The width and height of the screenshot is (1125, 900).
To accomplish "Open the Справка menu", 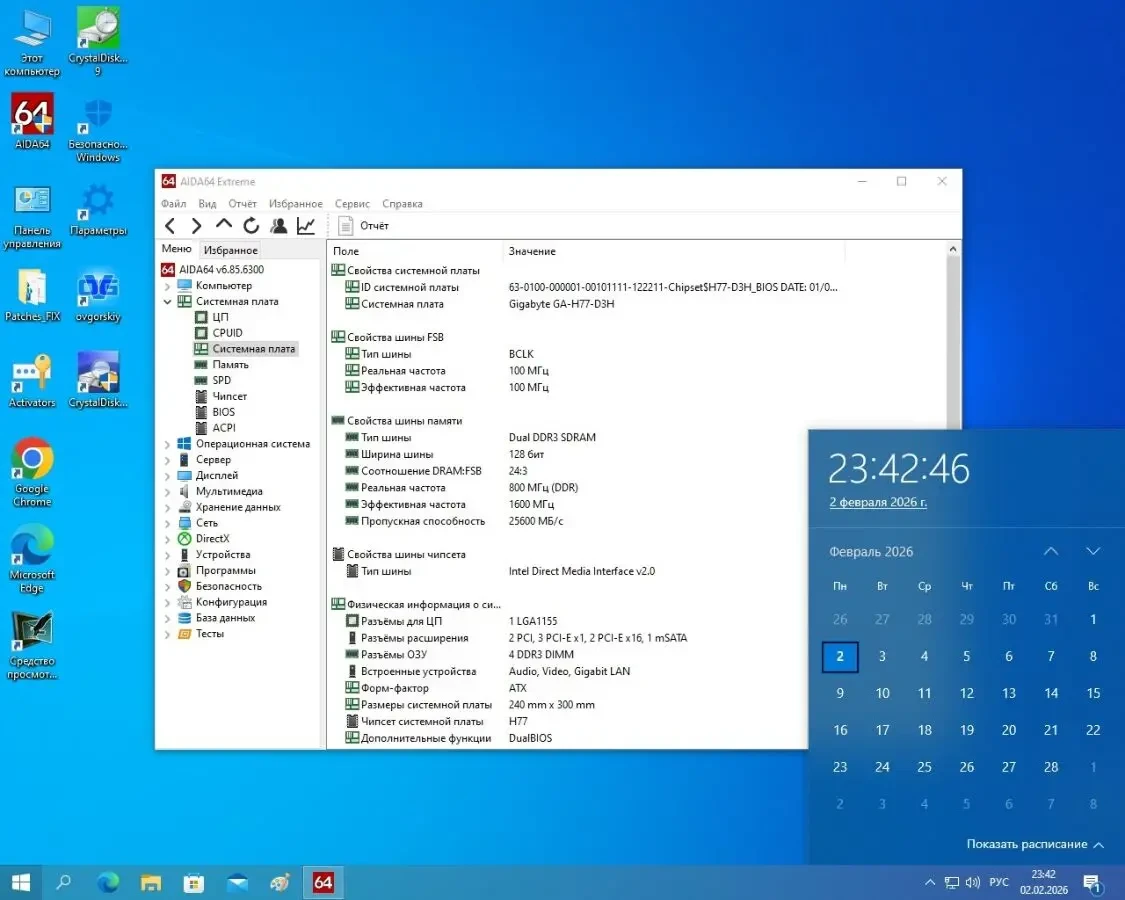I will [402, 204].
